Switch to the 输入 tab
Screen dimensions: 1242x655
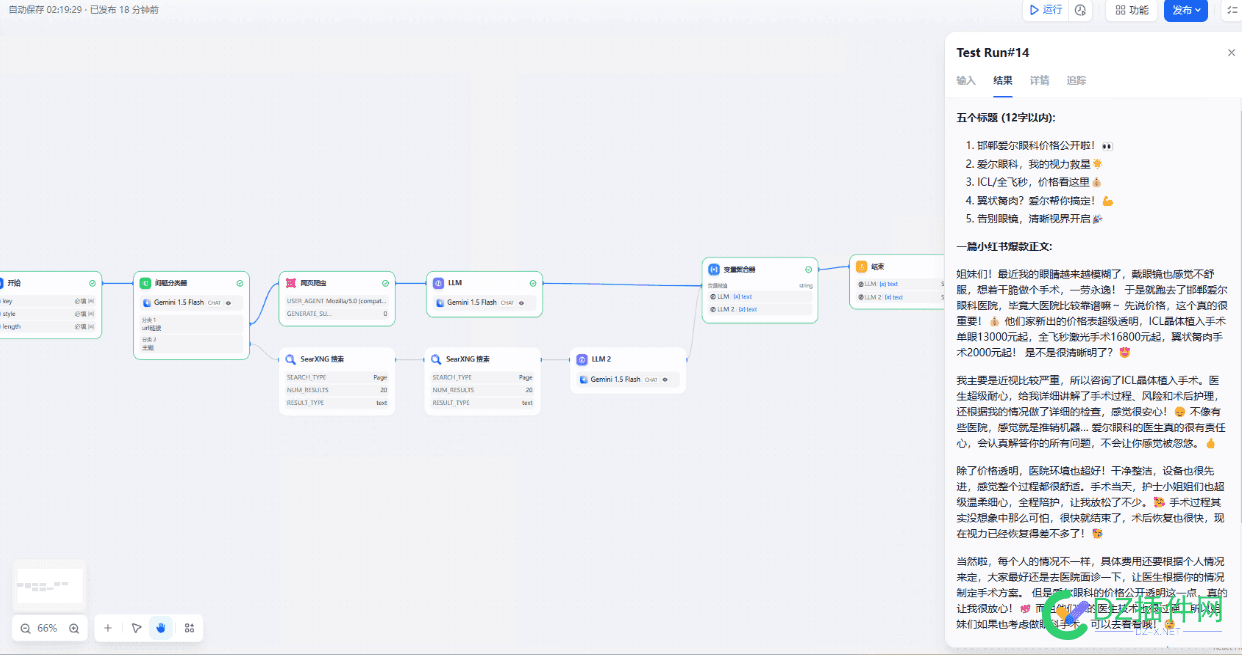click(x=966, y=80)
